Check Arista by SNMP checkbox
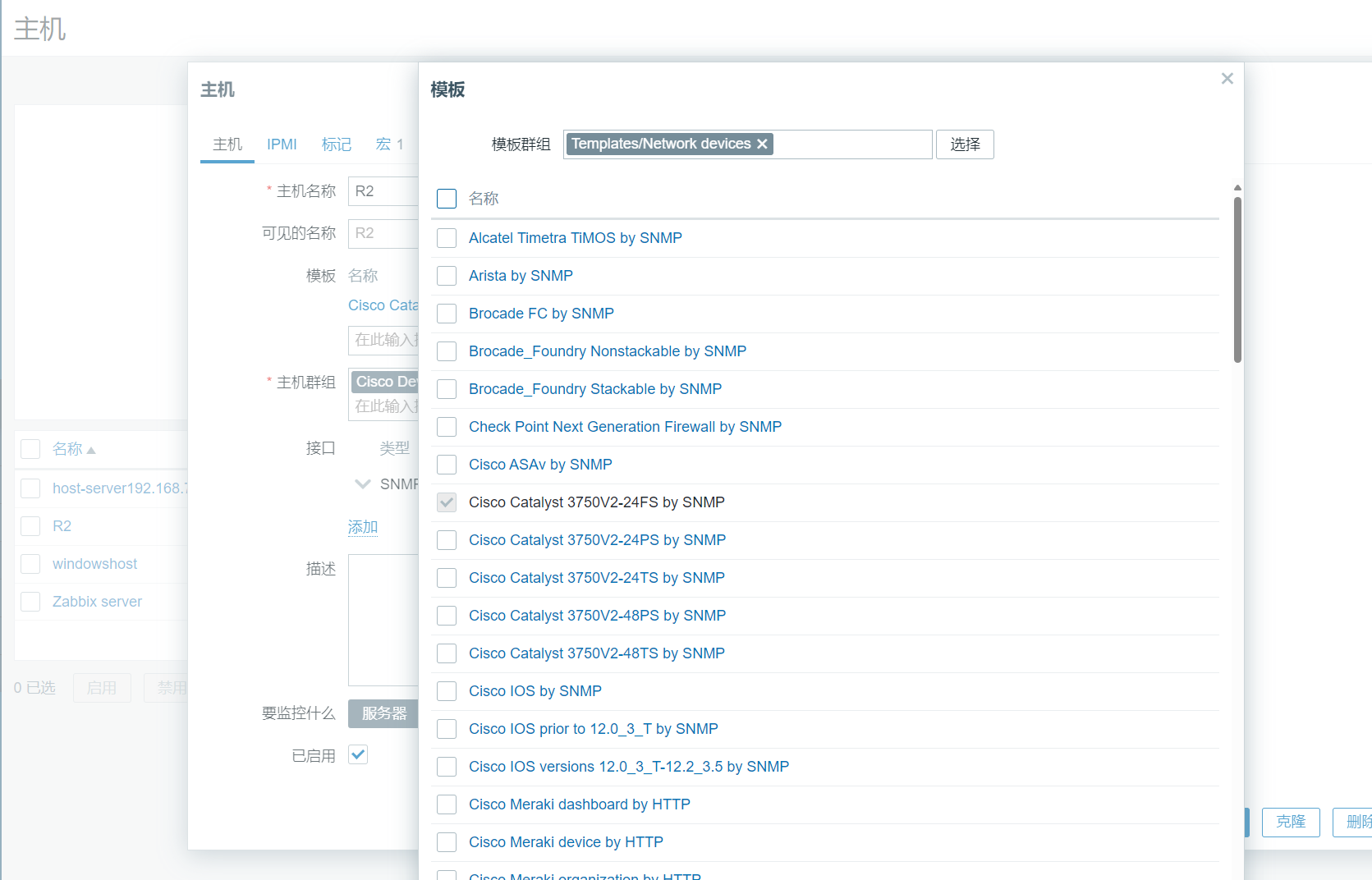This screenshot has height=880, width=1372. point(447,276)
